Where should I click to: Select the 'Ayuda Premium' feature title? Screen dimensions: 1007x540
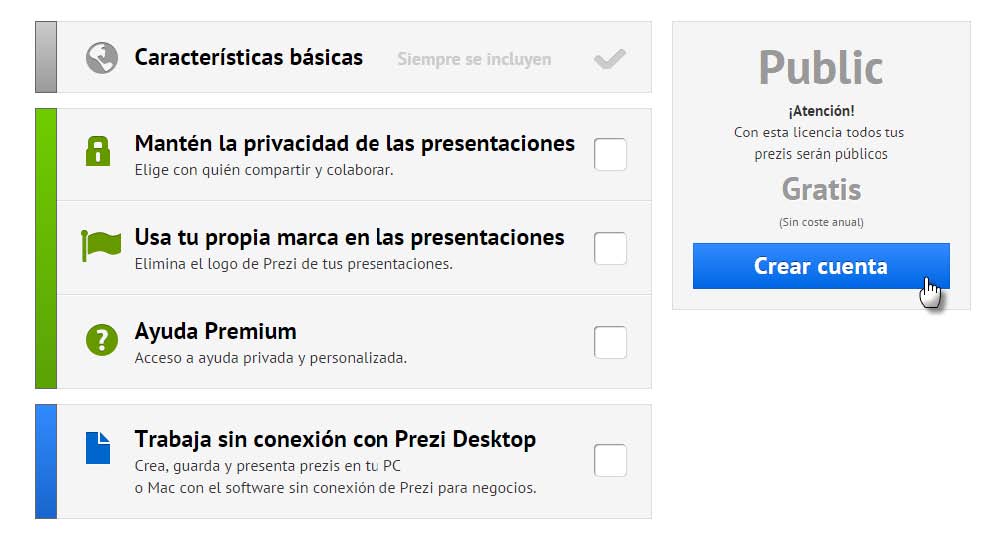pyautogui.click(x=215, y=331)
